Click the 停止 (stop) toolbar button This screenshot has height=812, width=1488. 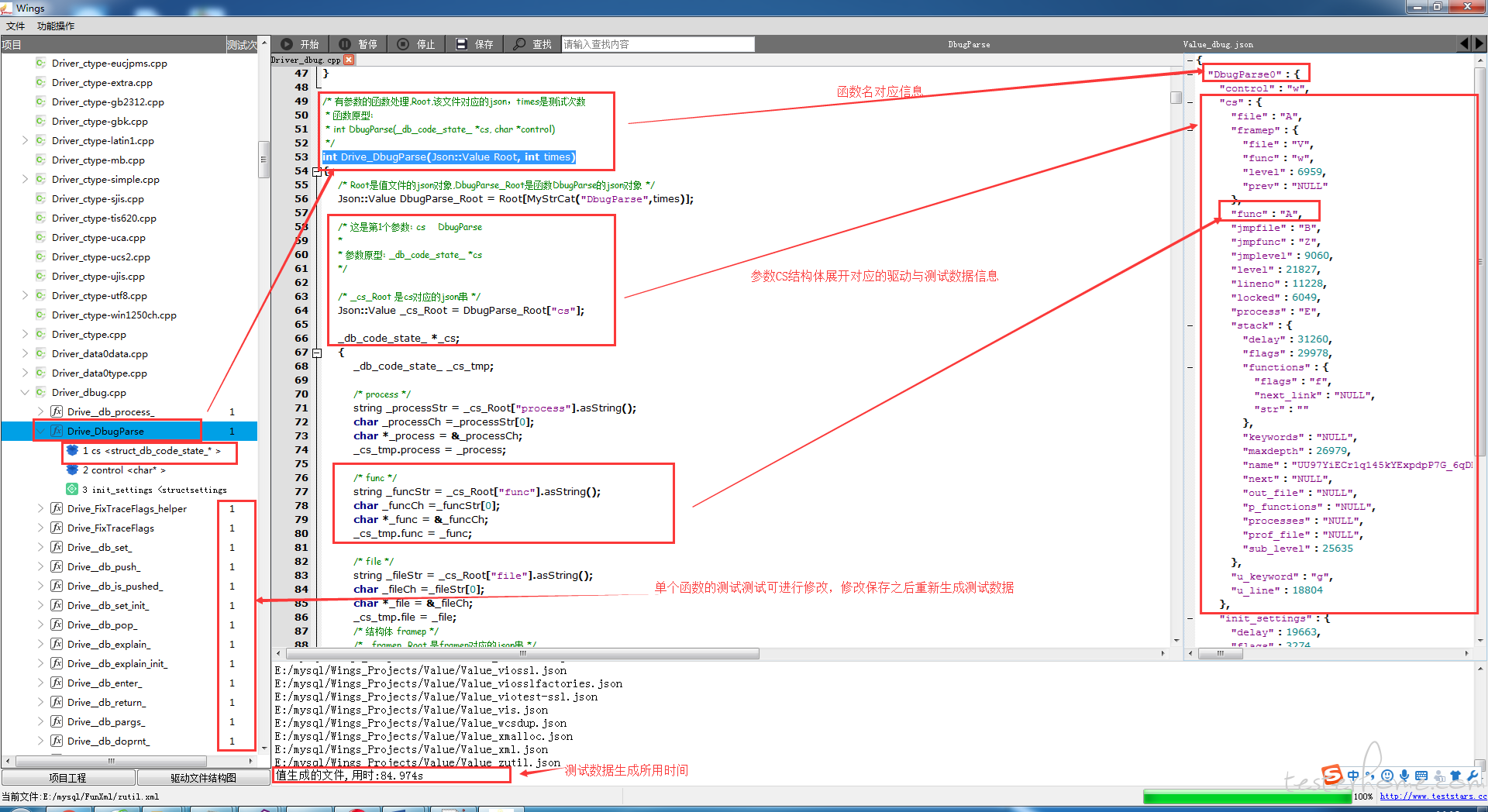click(416, 44)
